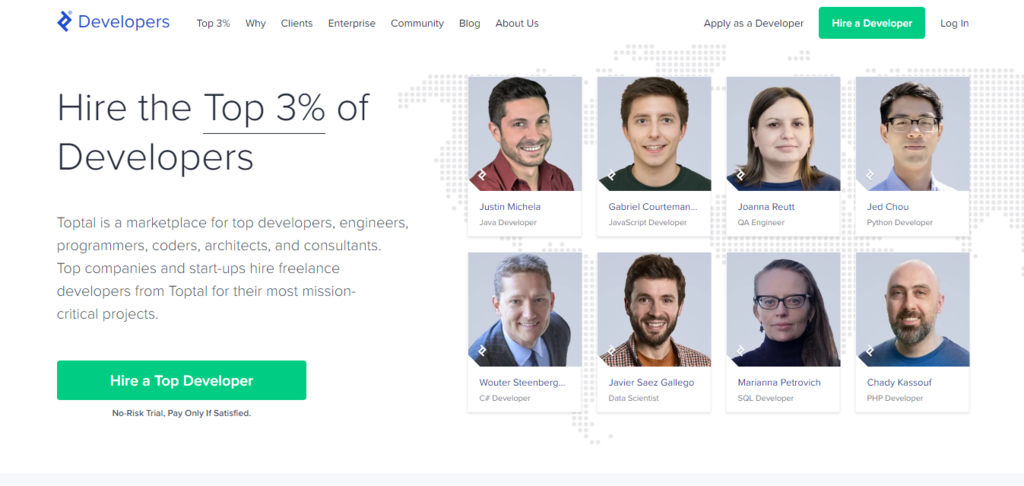Click the green Hire a Developer button

click(x=872, y=23)
